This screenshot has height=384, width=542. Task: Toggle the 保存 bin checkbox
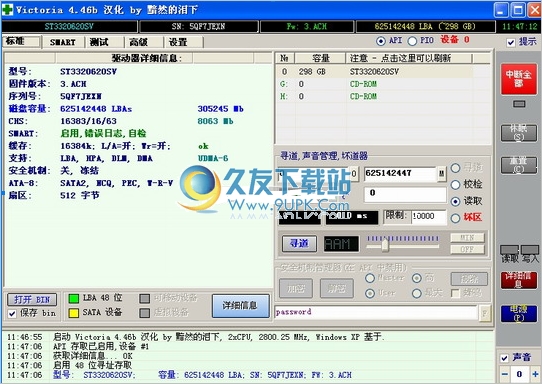(12, 313)
